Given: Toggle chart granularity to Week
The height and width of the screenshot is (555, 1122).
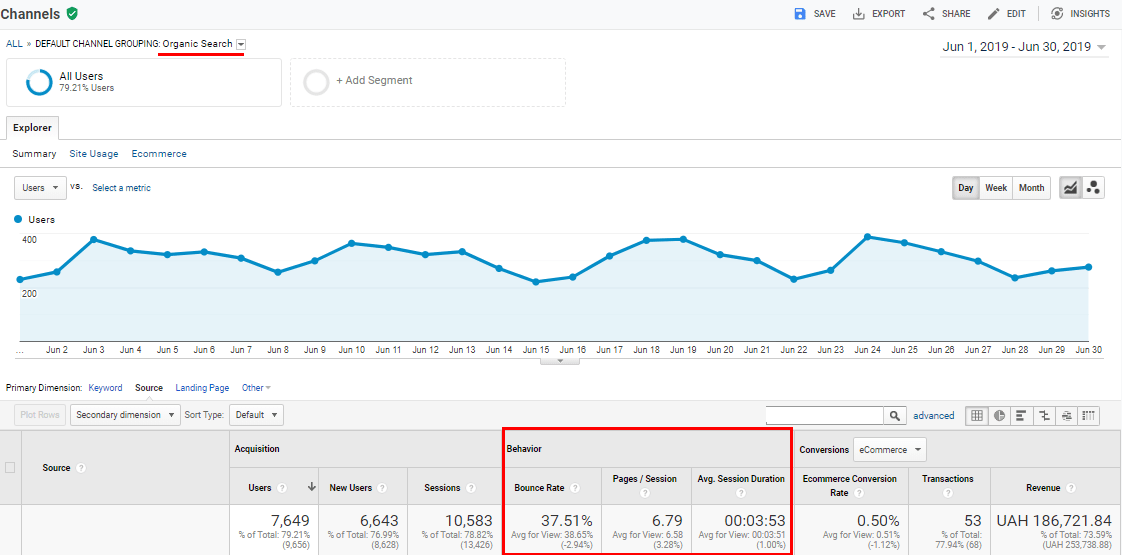Looking at the screenshot, I should point(996,188).
